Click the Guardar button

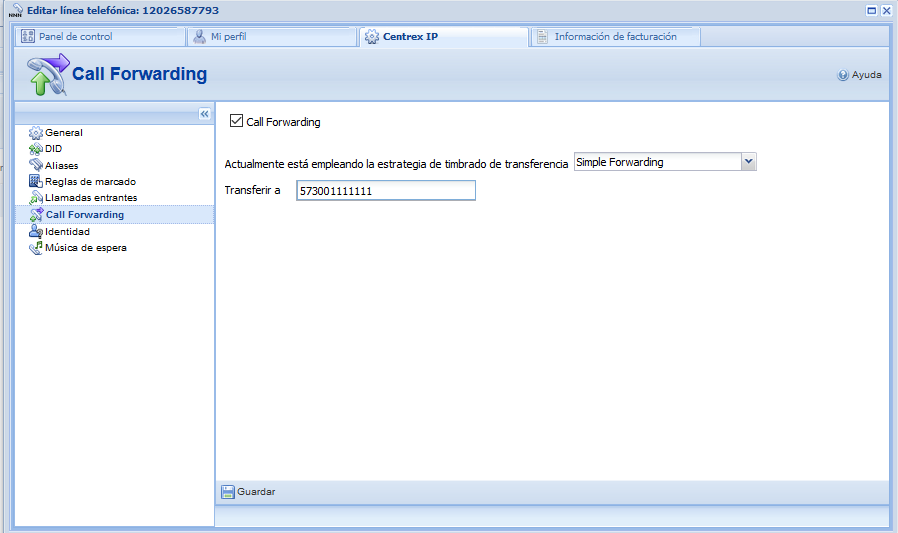pos(249,492)
